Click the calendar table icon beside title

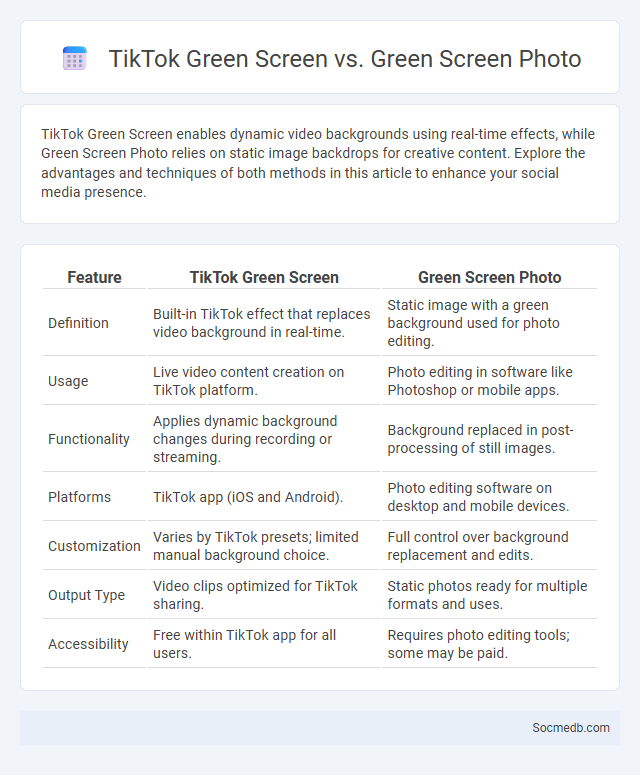(x=75, y=58)
